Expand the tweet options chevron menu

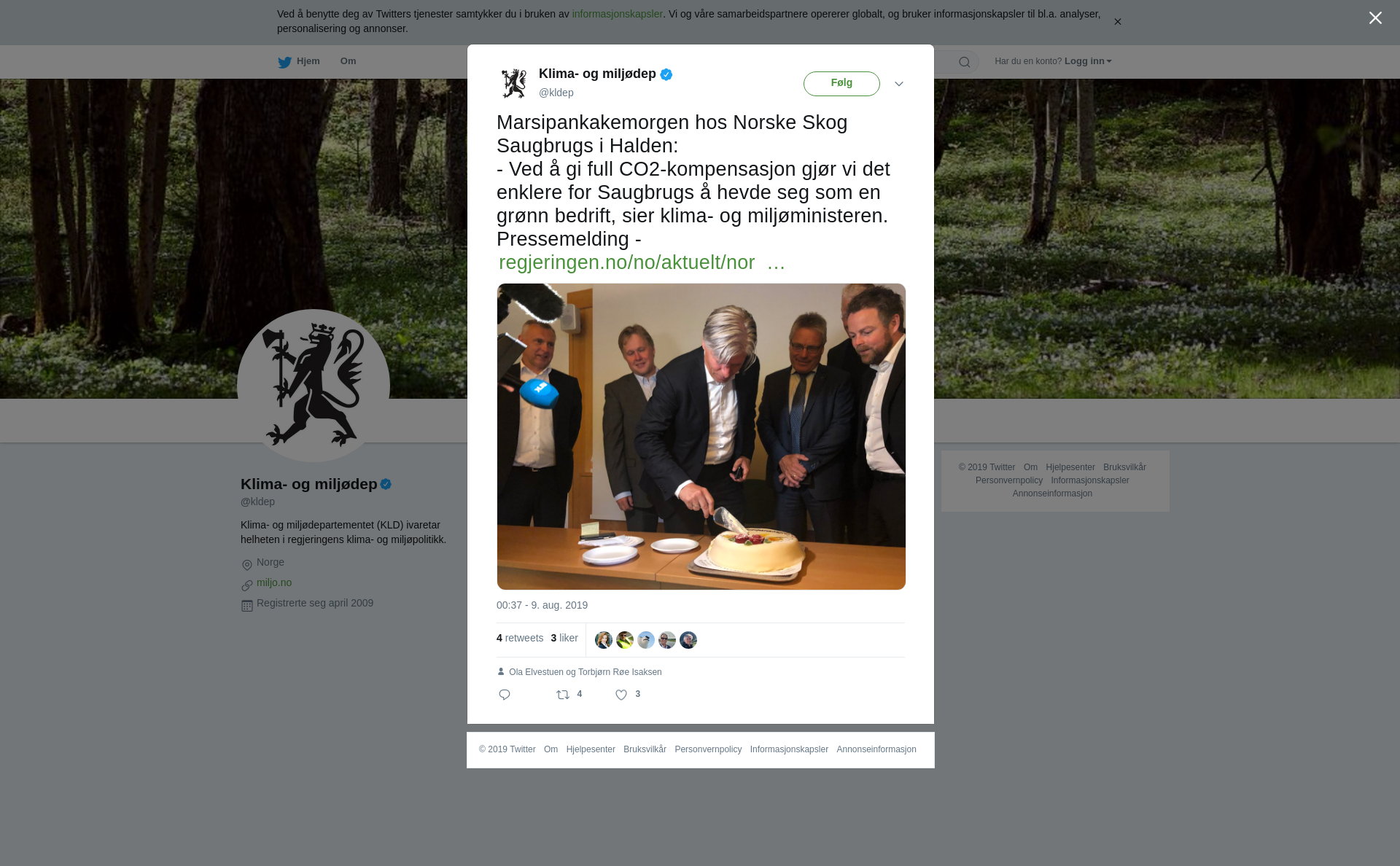coord(899,84)
